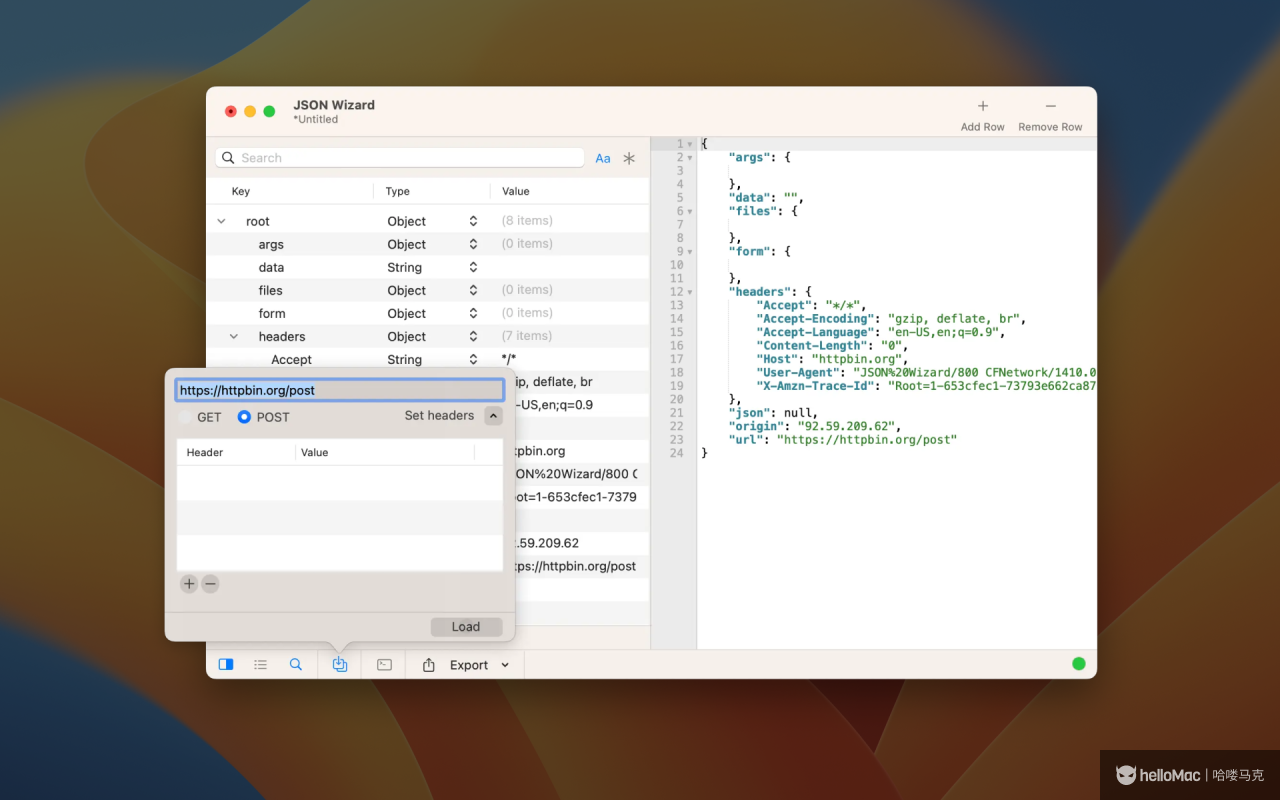Image resolution: width=1280 pixels, height=800 pixels.
Task: Open the terminal console icon
Action: point(384,664)
